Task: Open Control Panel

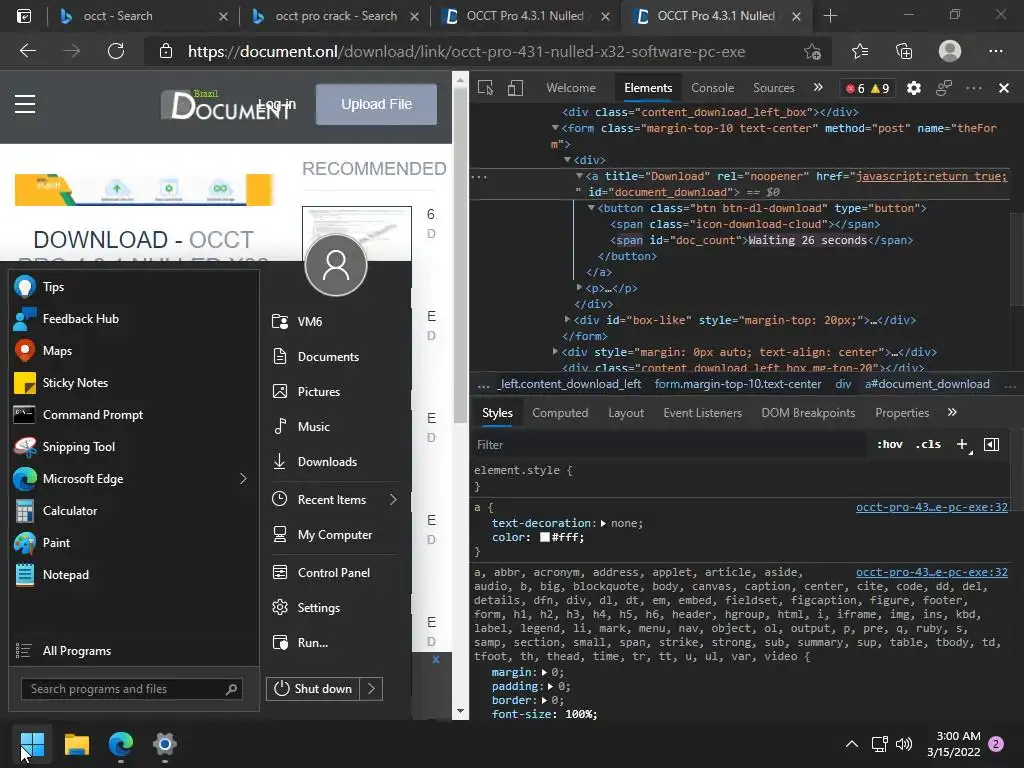Action: [333, 573]
